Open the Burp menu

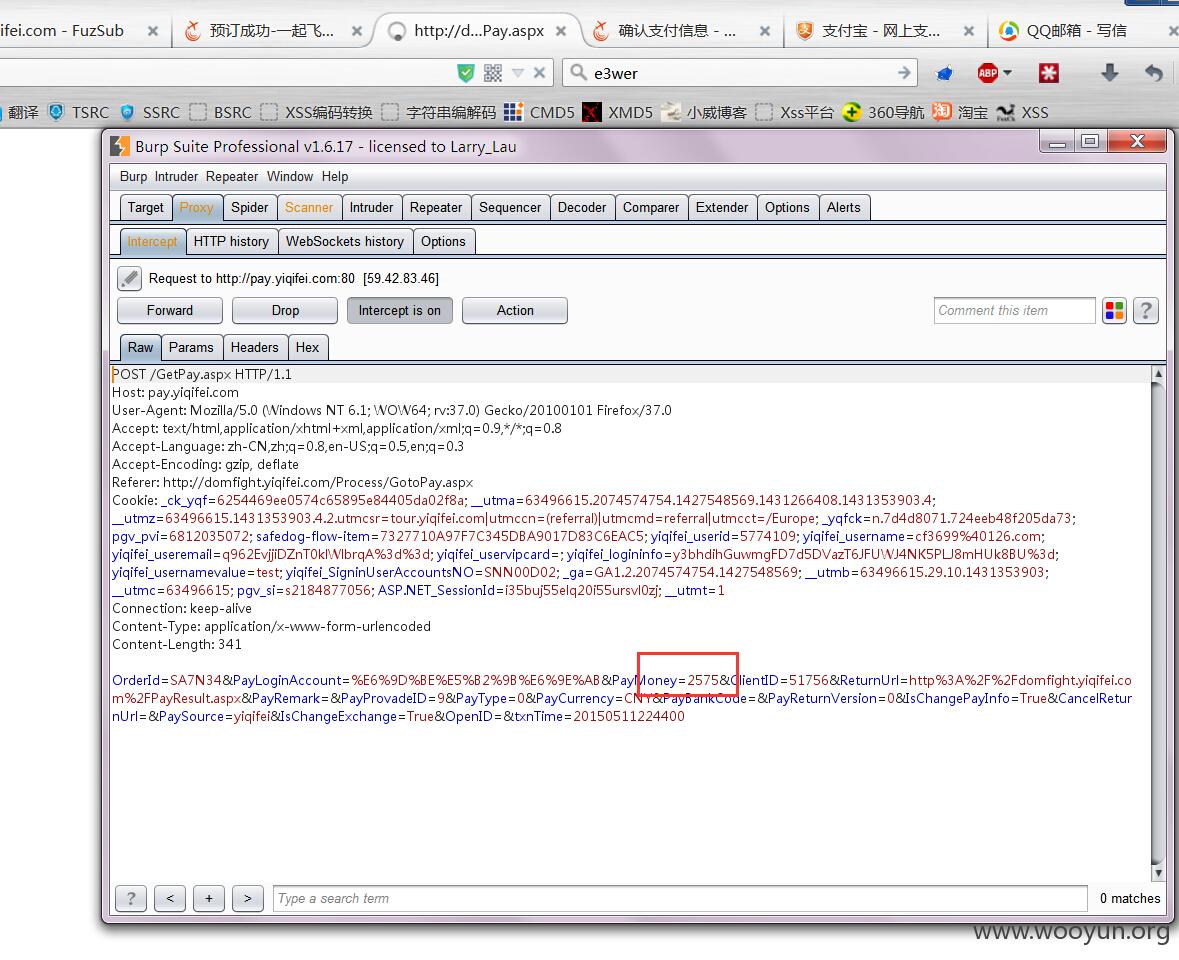133,177
